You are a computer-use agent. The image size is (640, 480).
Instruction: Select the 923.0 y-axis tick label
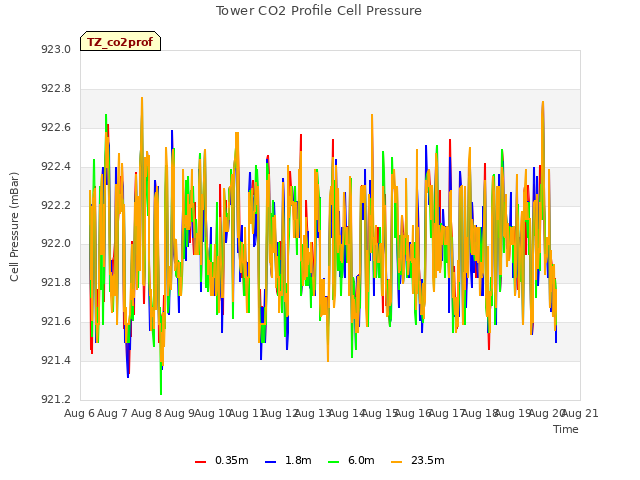[x=56, y=49]
